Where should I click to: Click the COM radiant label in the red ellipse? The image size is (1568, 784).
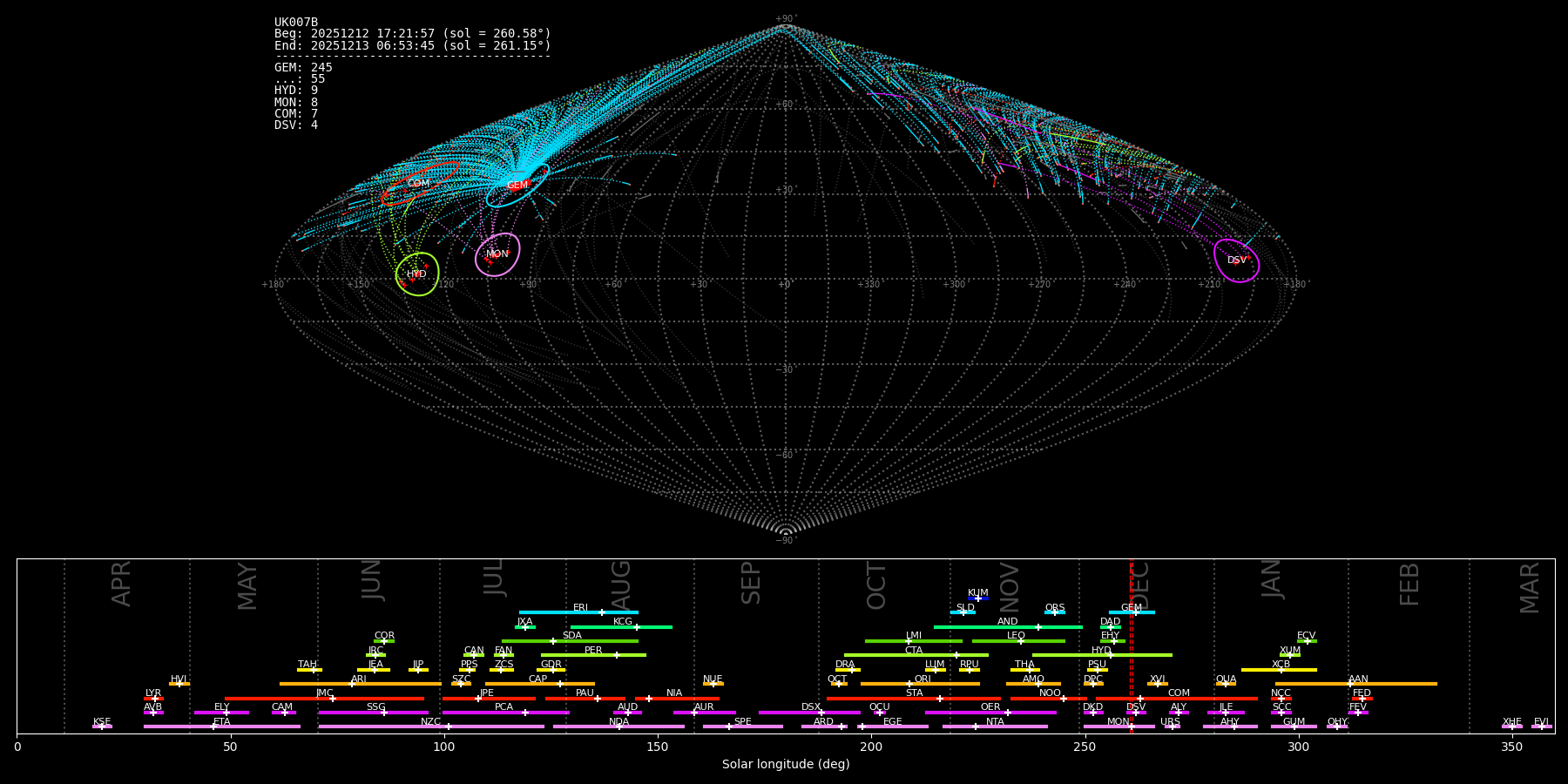(418, 184)
